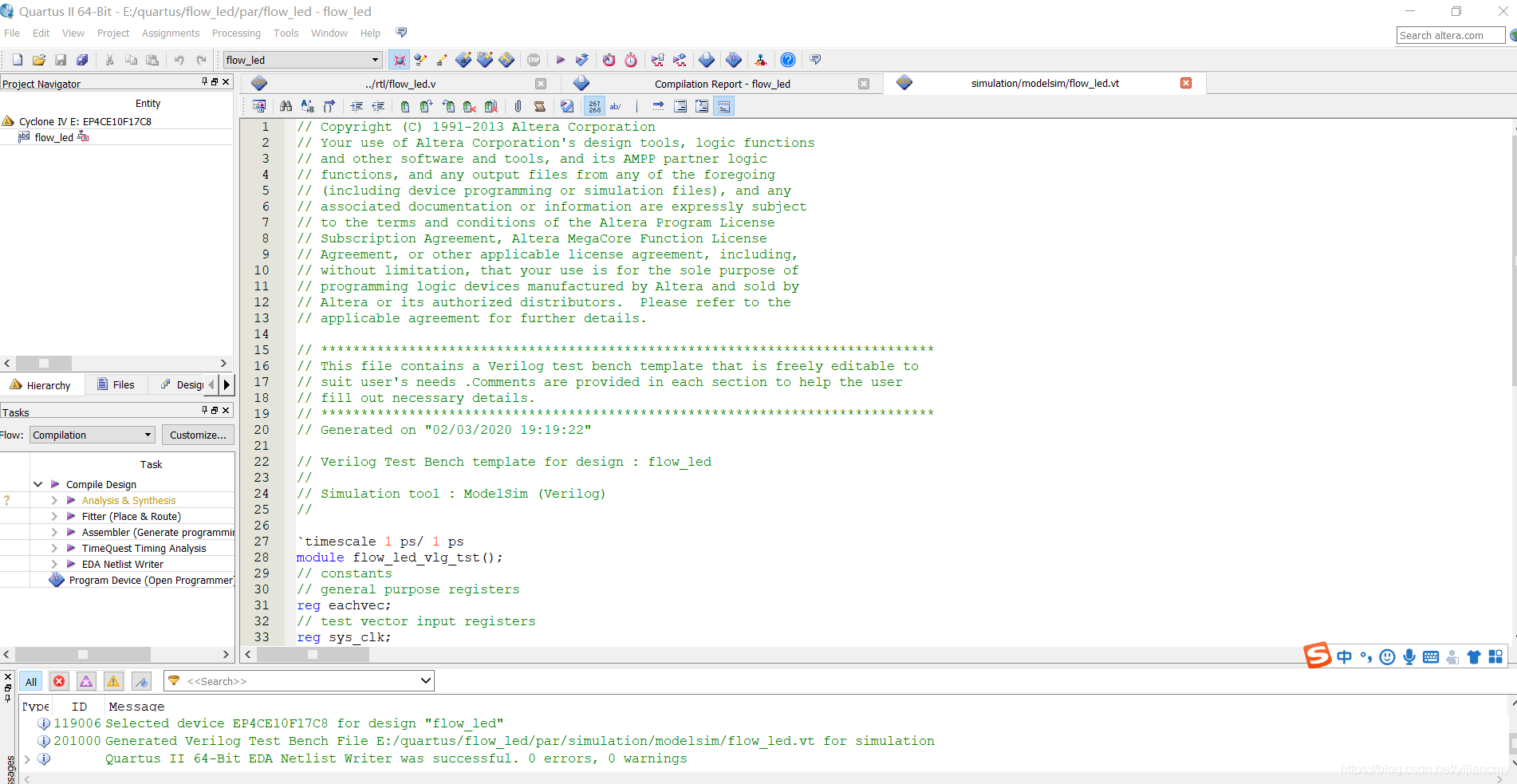Open the Tools menu
Viewport: 1517px width, 784px height.
[x=286, y=33]
